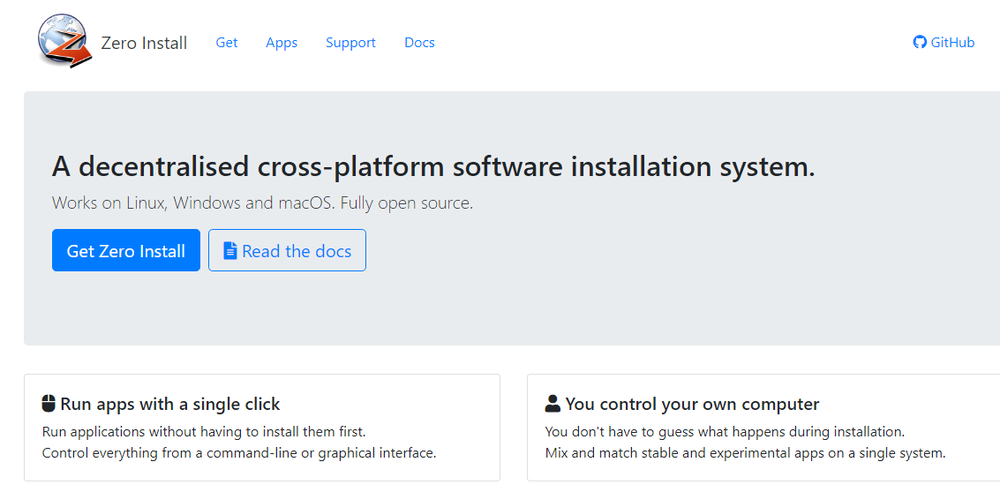The image size is (1000, 488).
Task: Click 'You don't have to guess' line
Action: point(724,432)
